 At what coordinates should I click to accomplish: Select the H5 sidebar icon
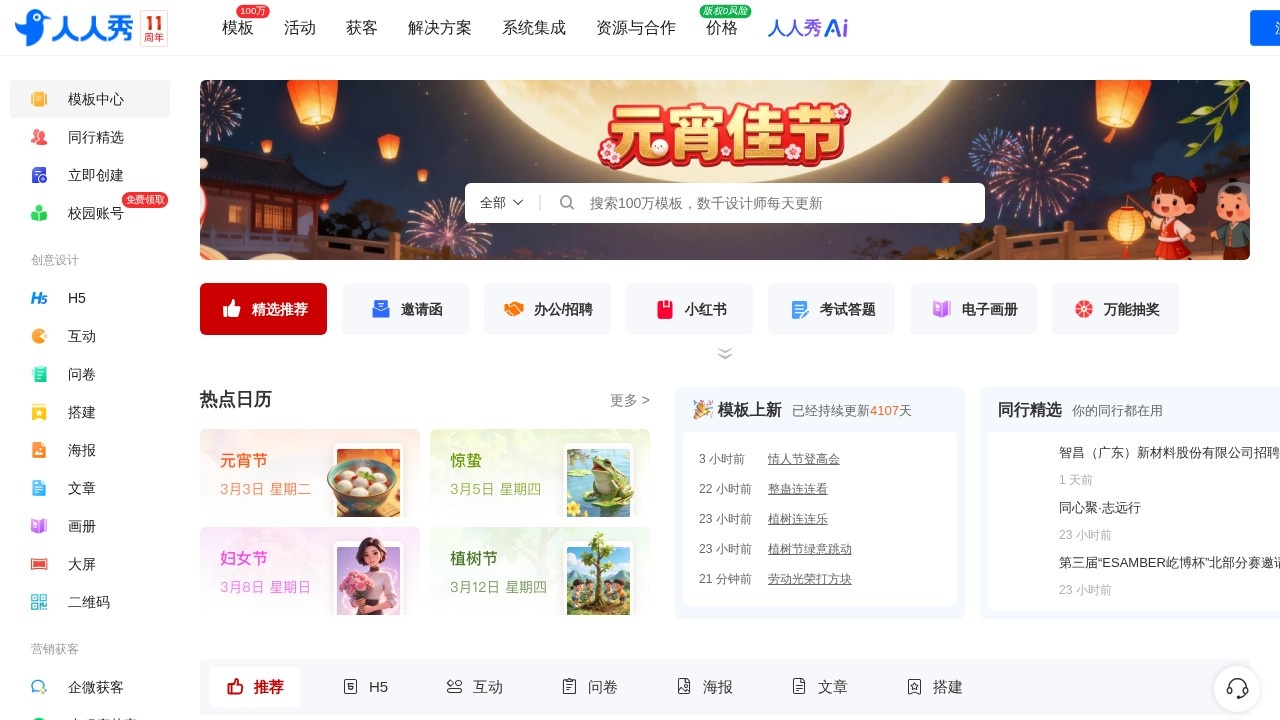coord(39,298)
